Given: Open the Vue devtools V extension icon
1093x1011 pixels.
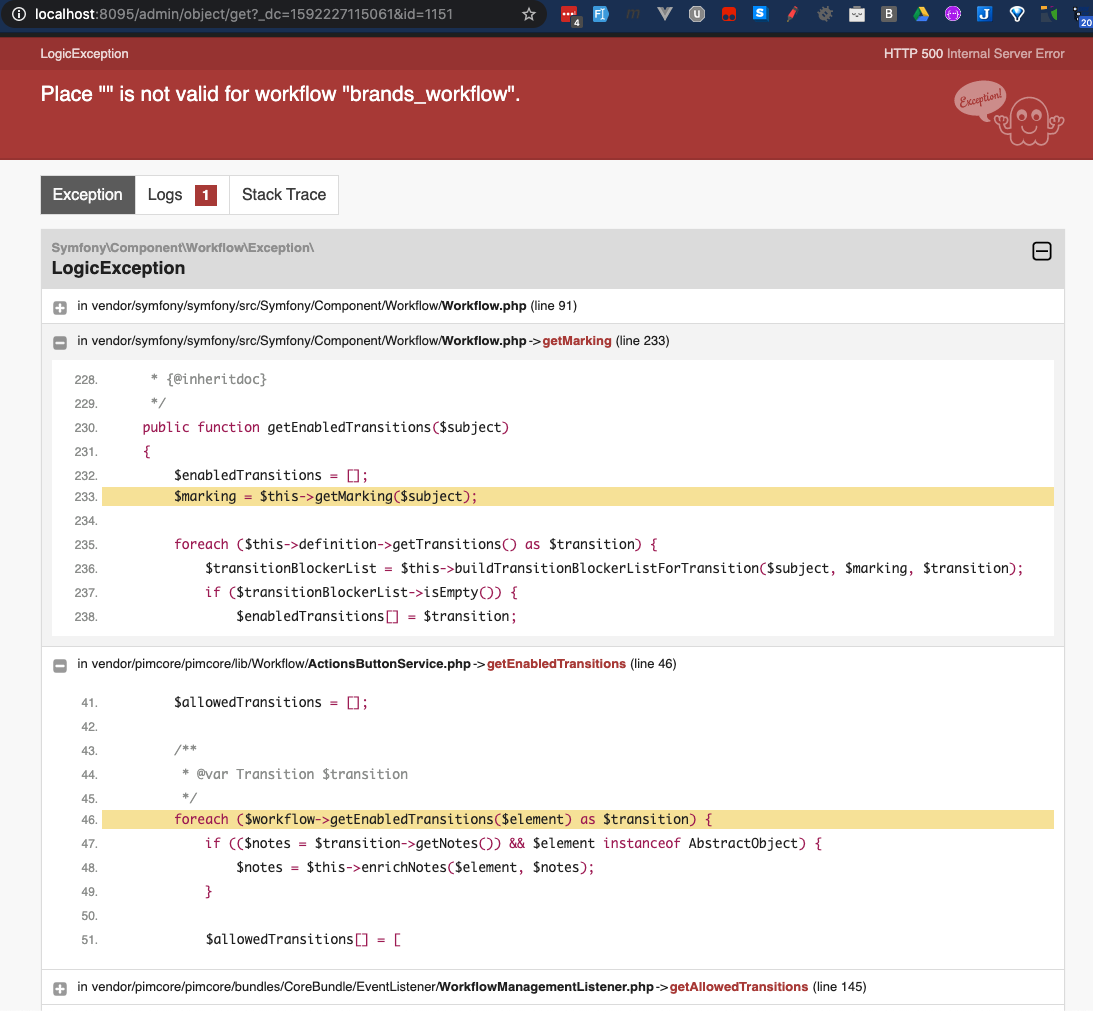Looking at the screenshot, I should (x=664, y=14).
